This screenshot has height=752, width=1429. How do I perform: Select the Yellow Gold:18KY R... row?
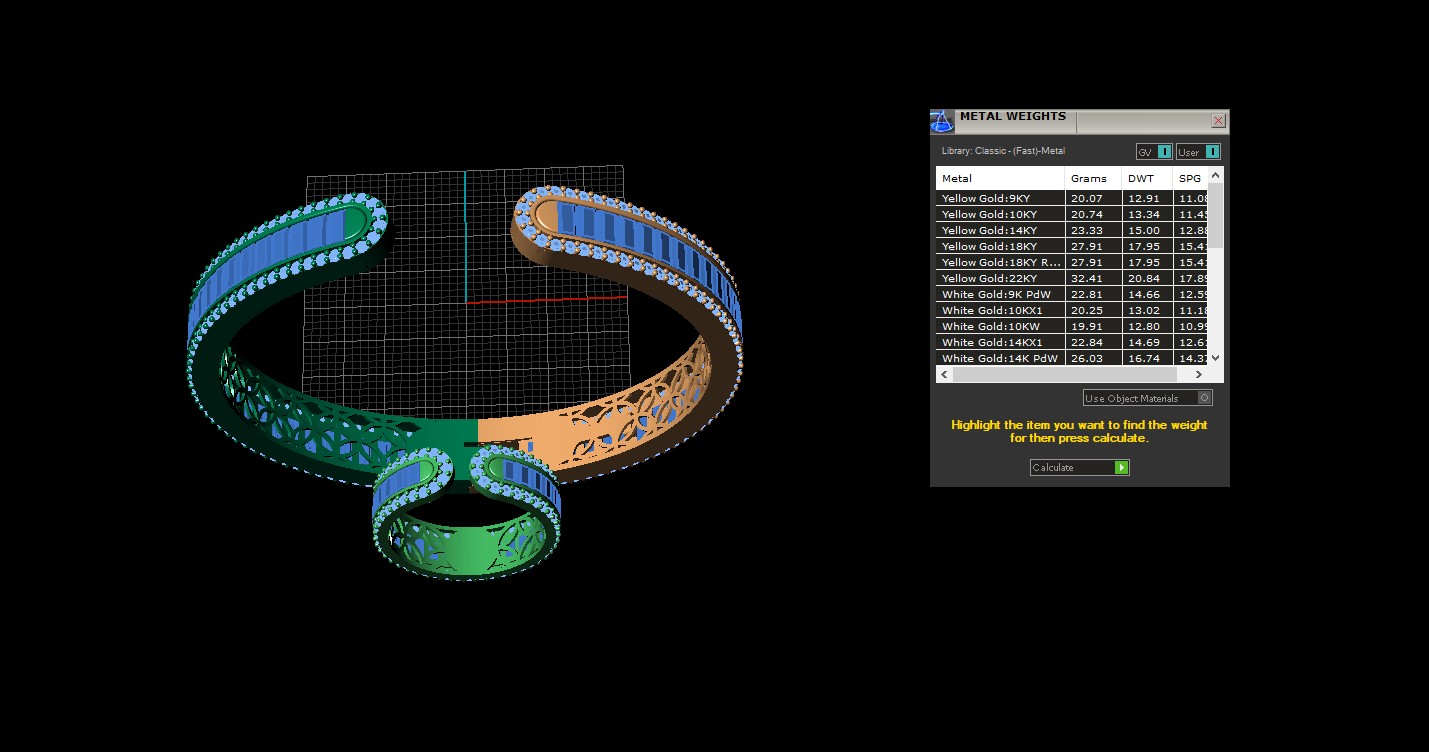tap(1072, 262)
